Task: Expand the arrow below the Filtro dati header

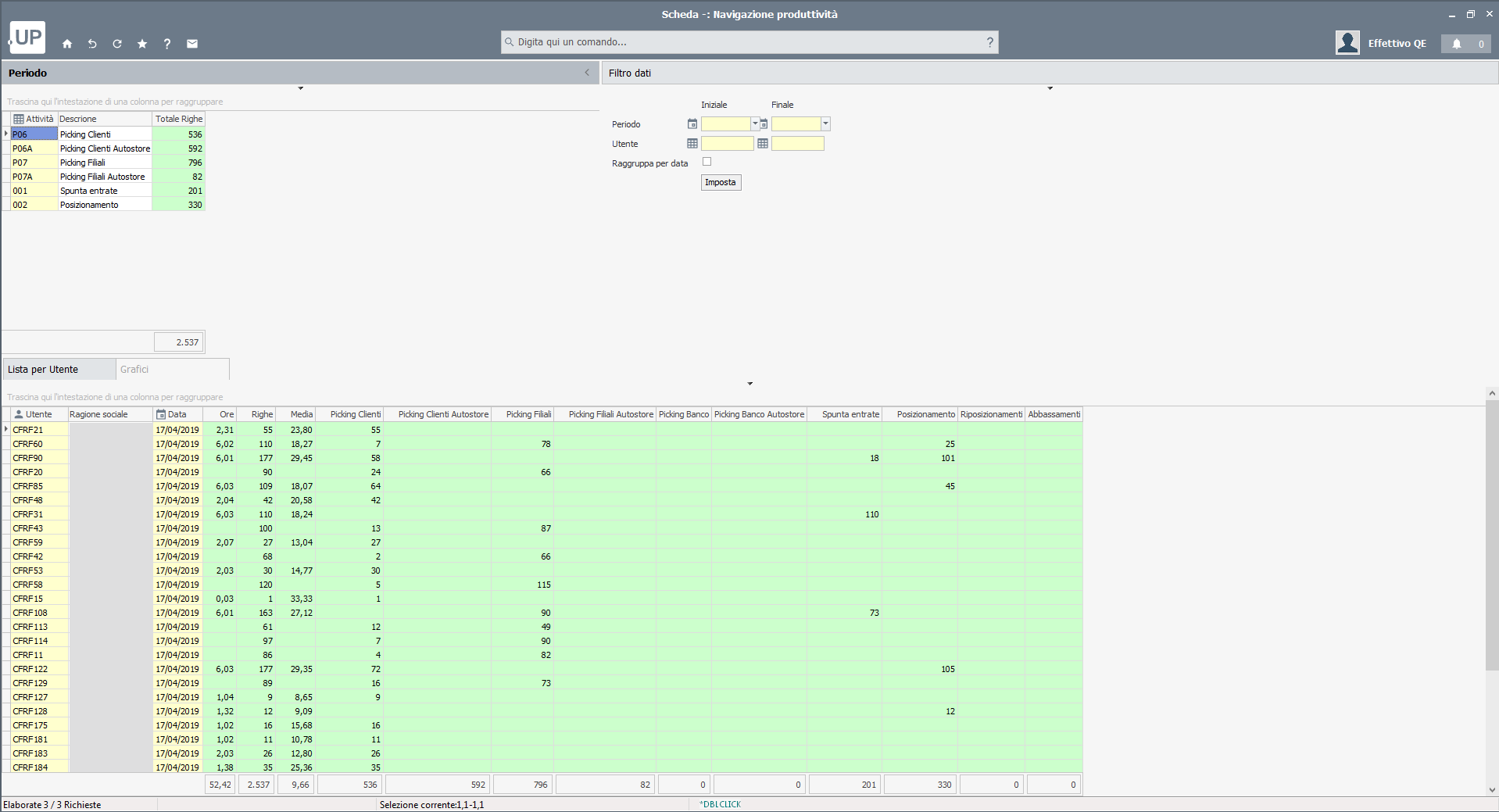Action: point(1050,88)
